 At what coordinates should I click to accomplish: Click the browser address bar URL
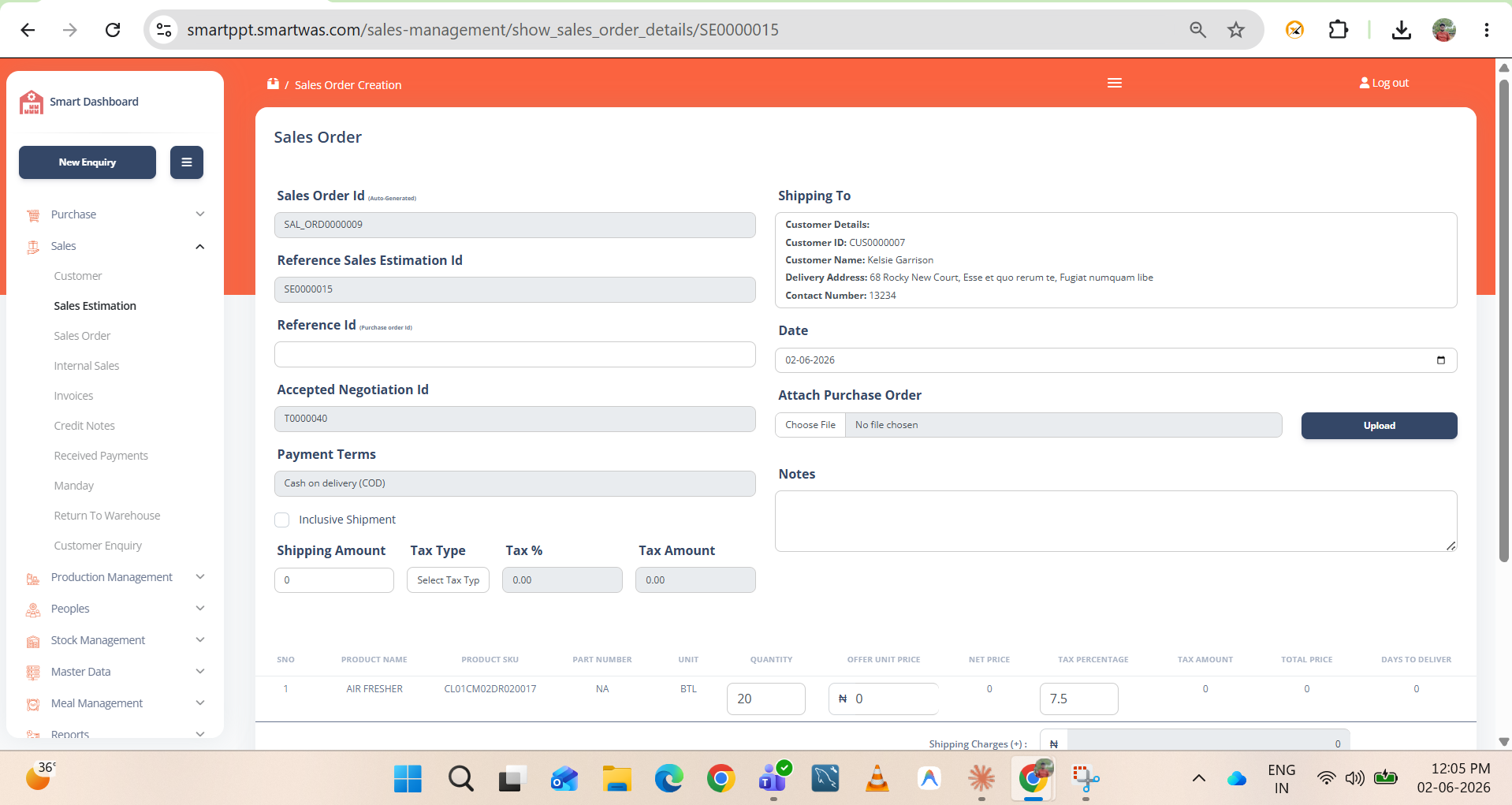pyautogui.click(x=482, y=30)
